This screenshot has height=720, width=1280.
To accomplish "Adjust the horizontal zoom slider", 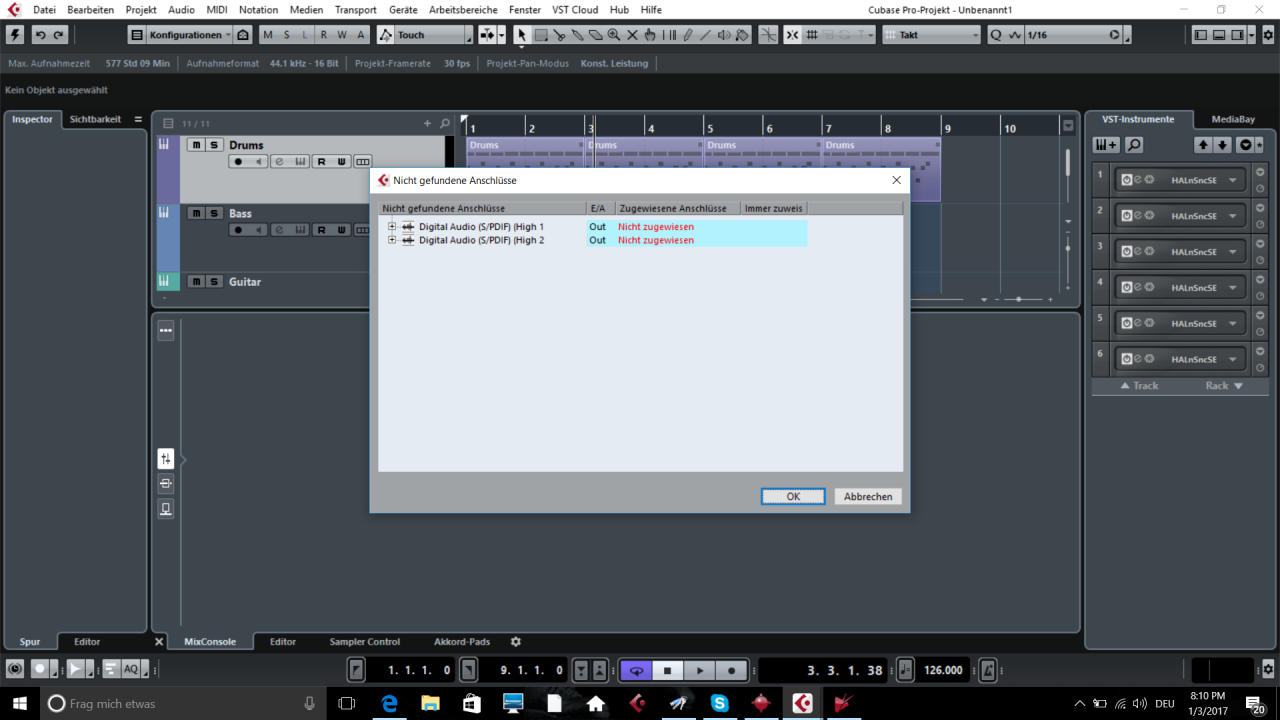I will click(x=1019, y=299).
